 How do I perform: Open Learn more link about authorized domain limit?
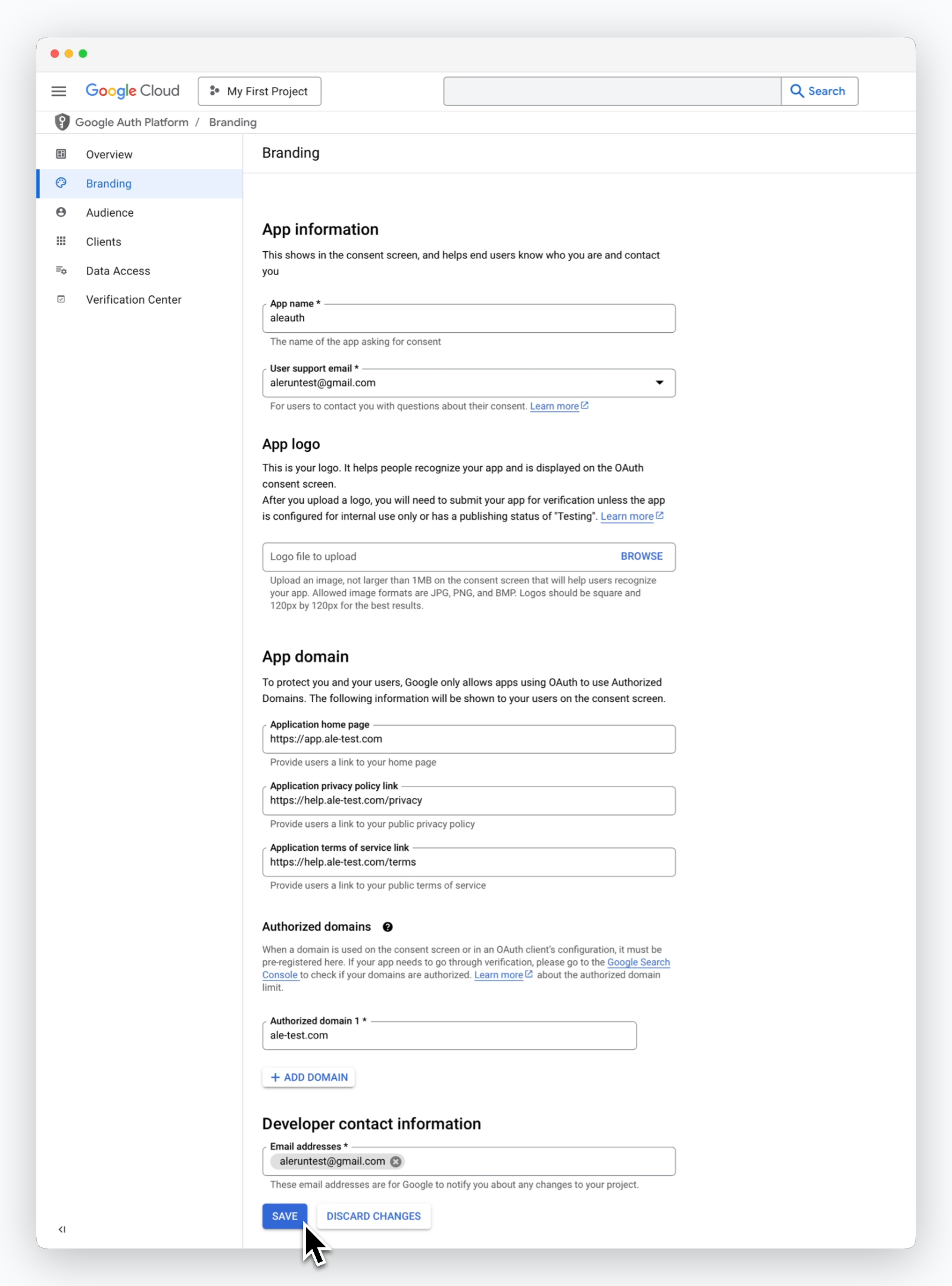[x=498, y=975]
